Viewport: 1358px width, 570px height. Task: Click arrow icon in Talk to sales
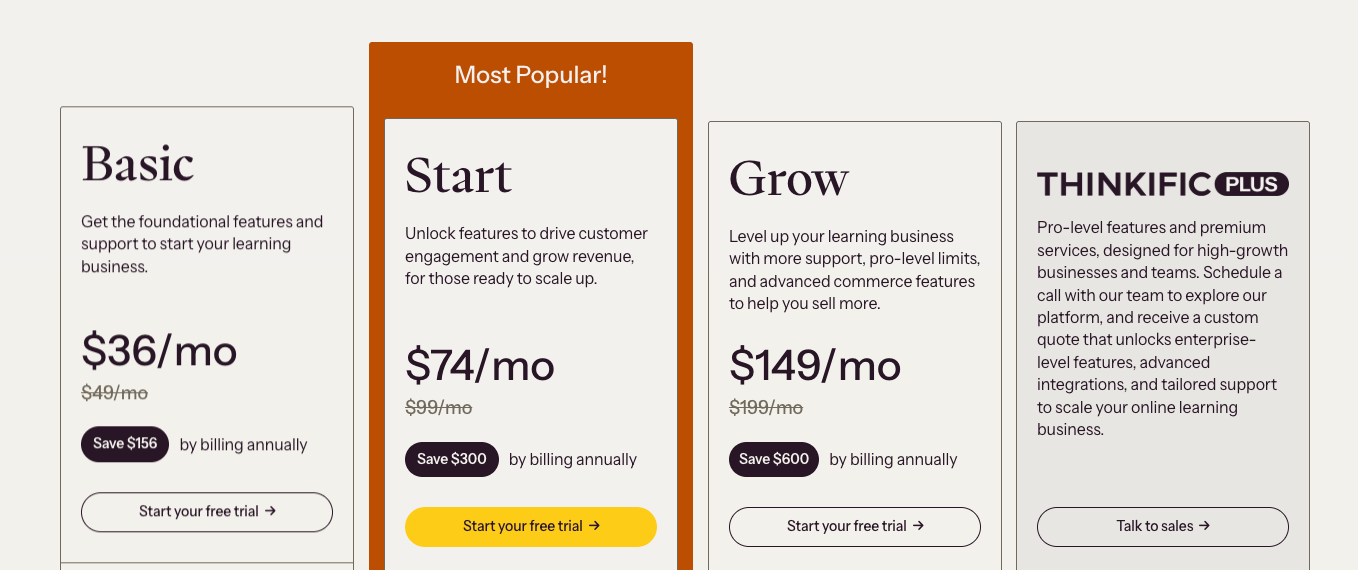click(x=1204, y=526)
